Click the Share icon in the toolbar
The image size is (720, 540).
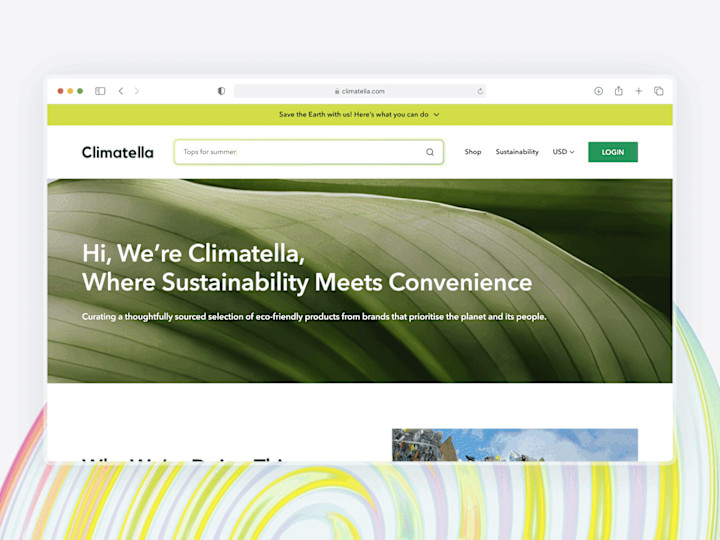click(619, 91)
